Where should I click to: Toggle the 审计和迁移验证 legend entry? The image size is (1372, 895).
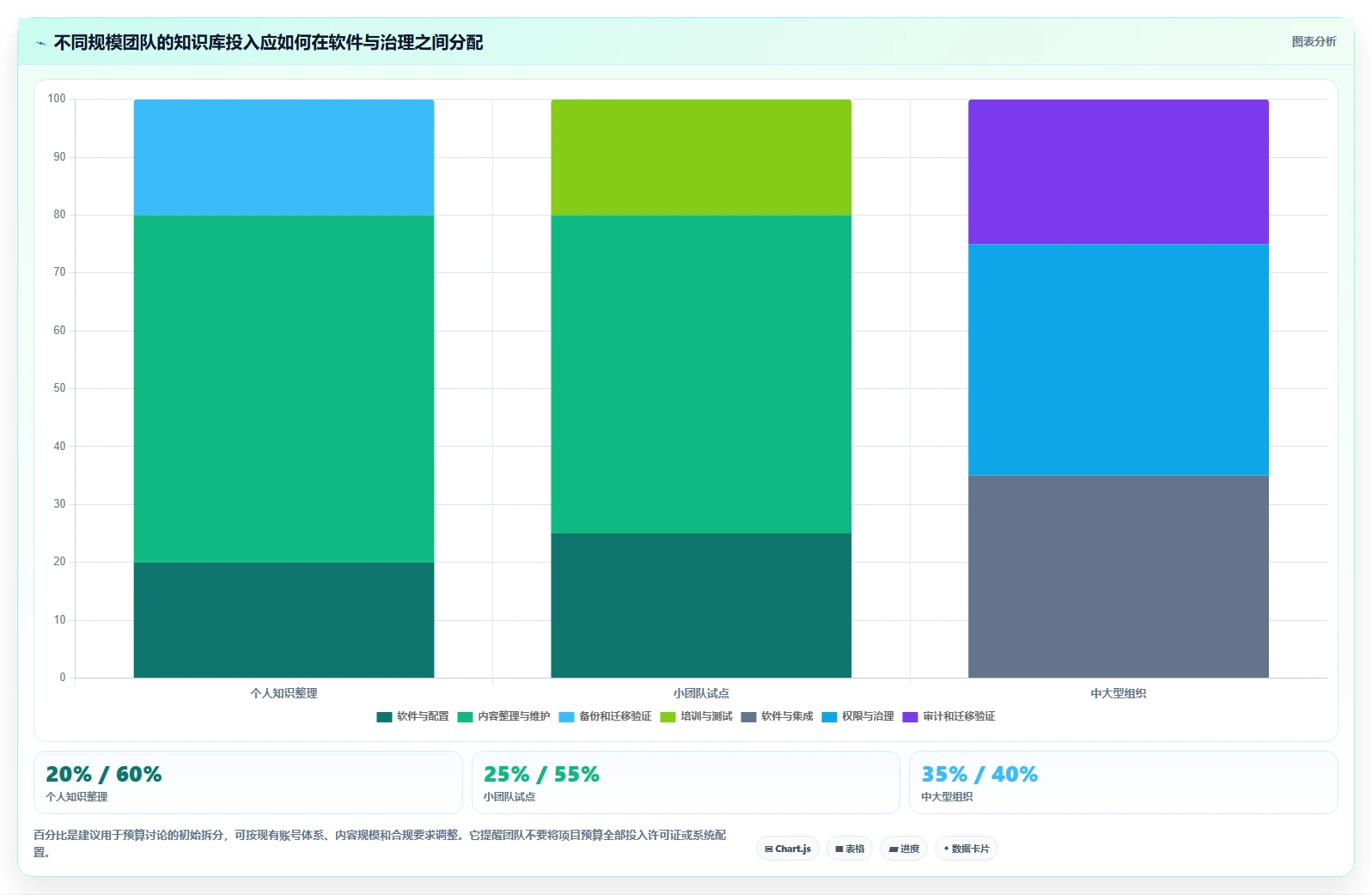pos(948,716)
